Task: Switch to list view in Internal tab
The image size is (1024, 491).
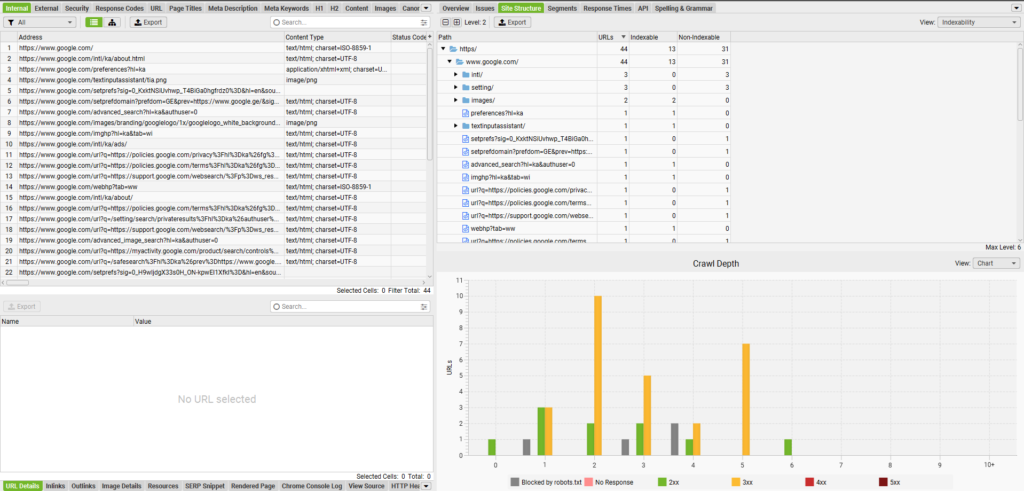Action: (94, 22)
